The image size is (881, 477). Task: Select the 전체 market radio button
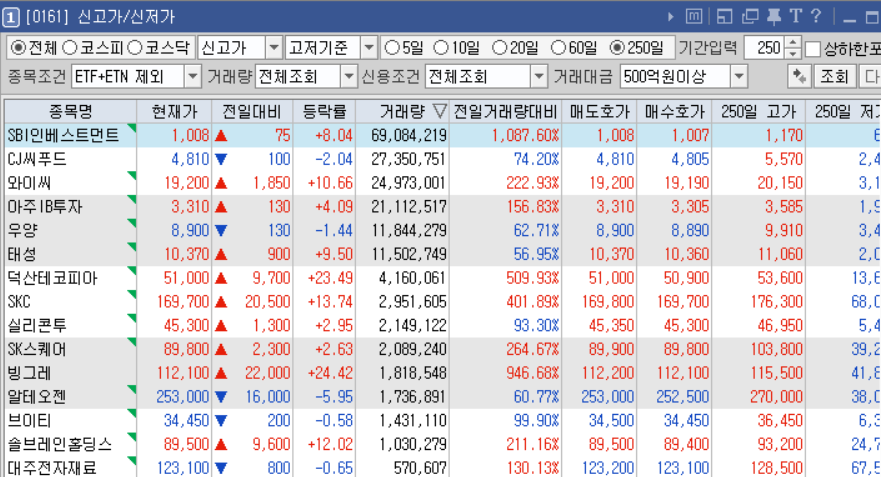(x=18, y=48)
